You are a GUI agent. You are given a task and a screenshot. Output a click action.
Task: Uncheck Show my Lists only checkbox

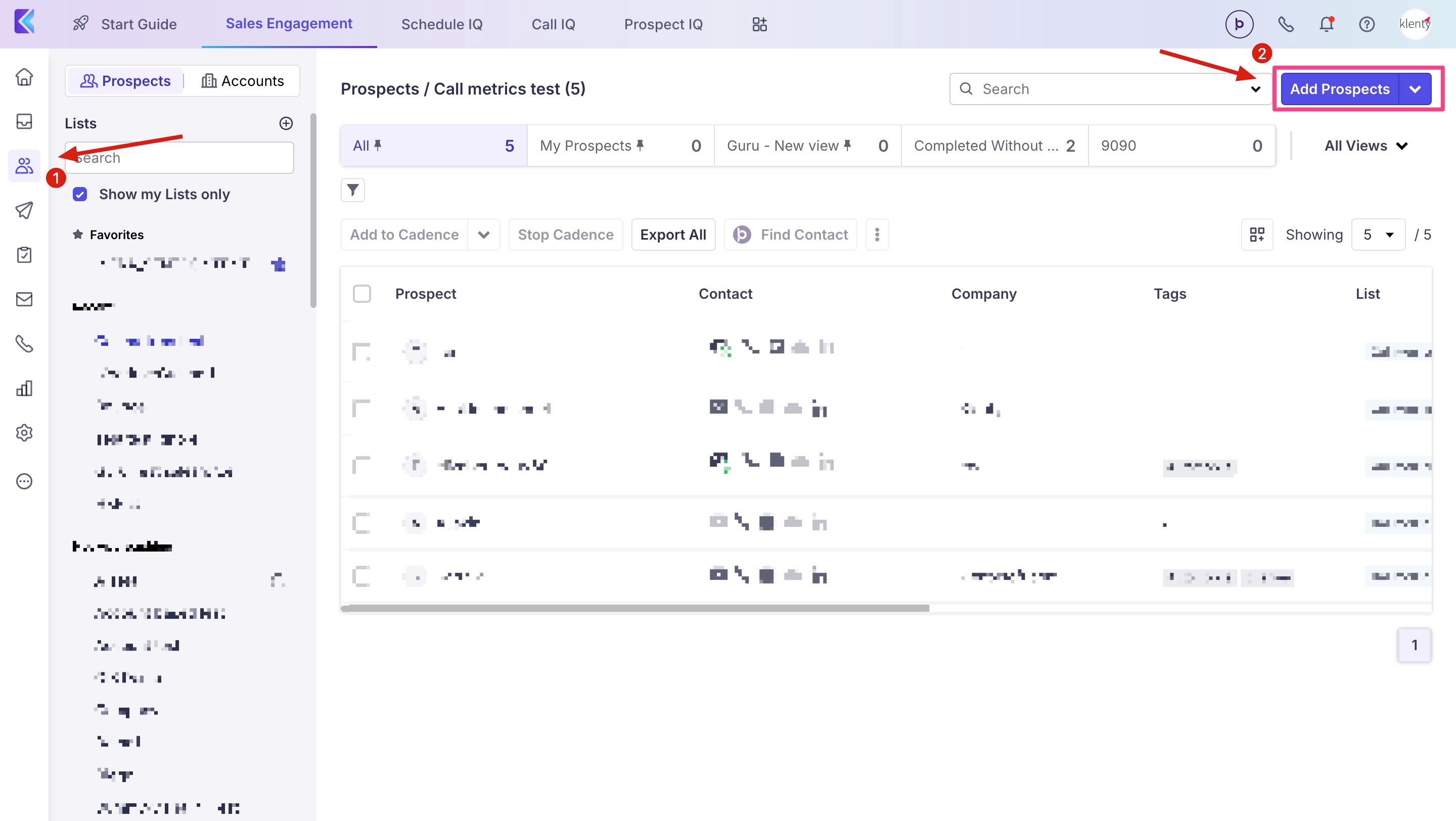(80, 194)
